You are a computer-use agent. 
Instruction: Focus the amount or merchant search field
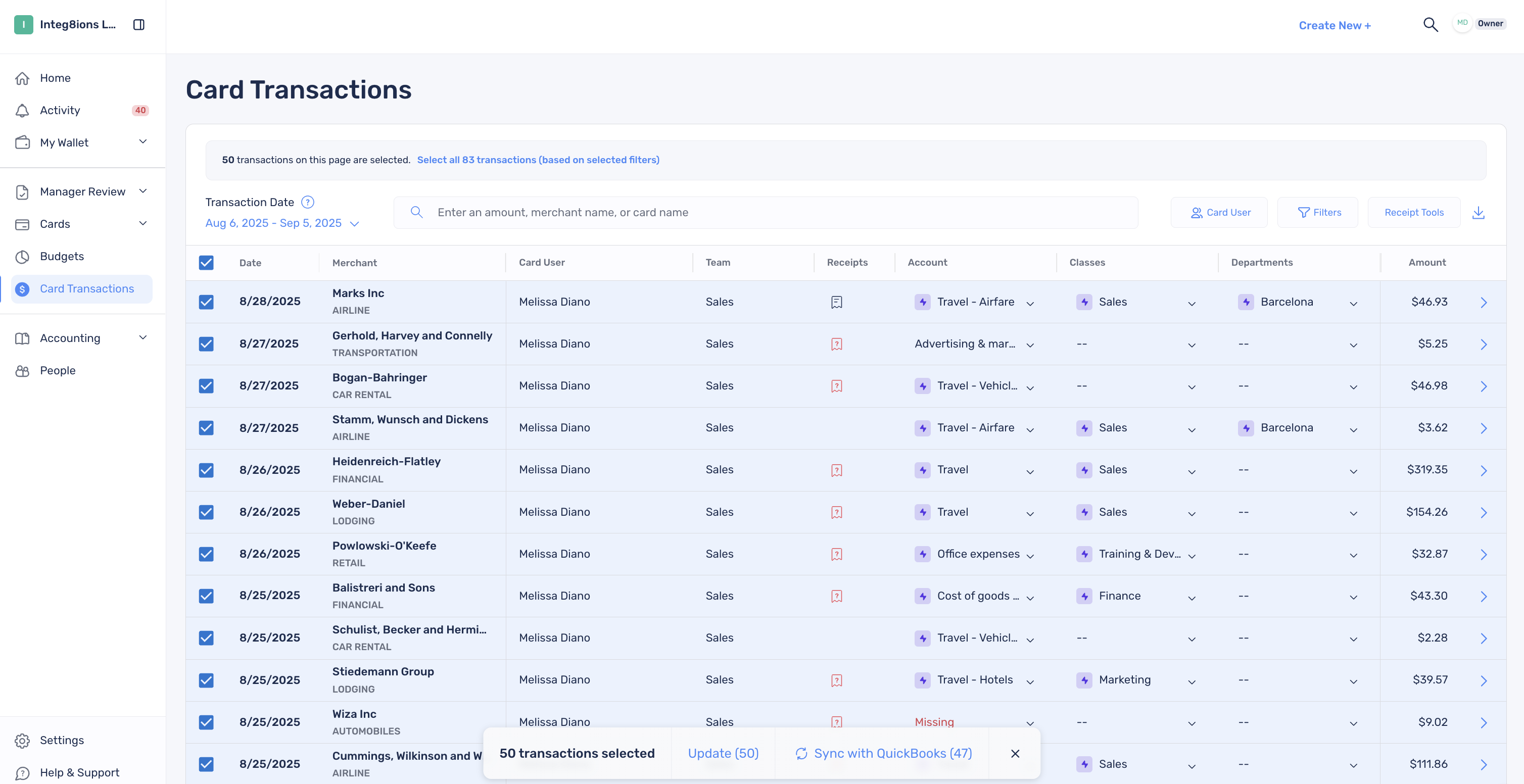(x=766, y=212)
